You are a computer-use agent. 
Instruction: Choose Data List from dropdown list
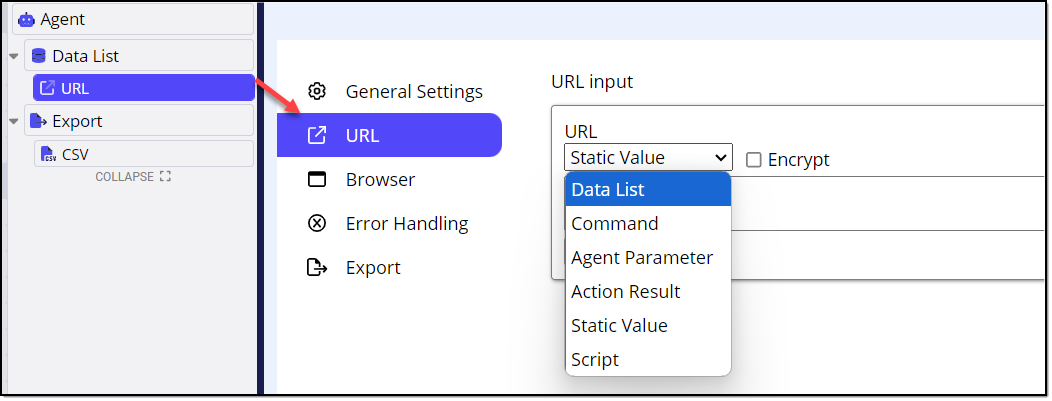click(648, 190)
